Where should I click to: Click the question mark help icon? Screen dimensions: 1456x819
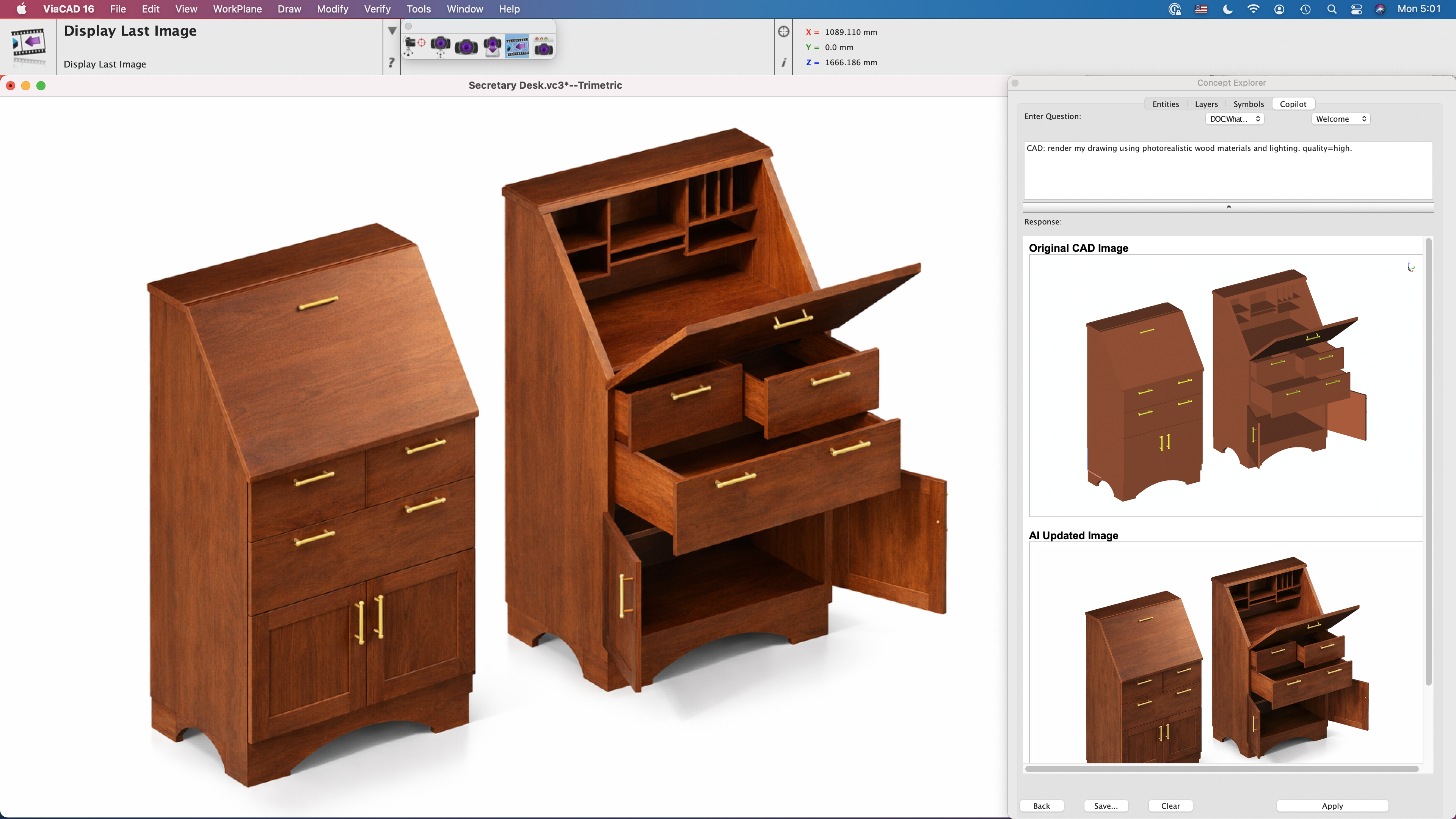point(391,62)
